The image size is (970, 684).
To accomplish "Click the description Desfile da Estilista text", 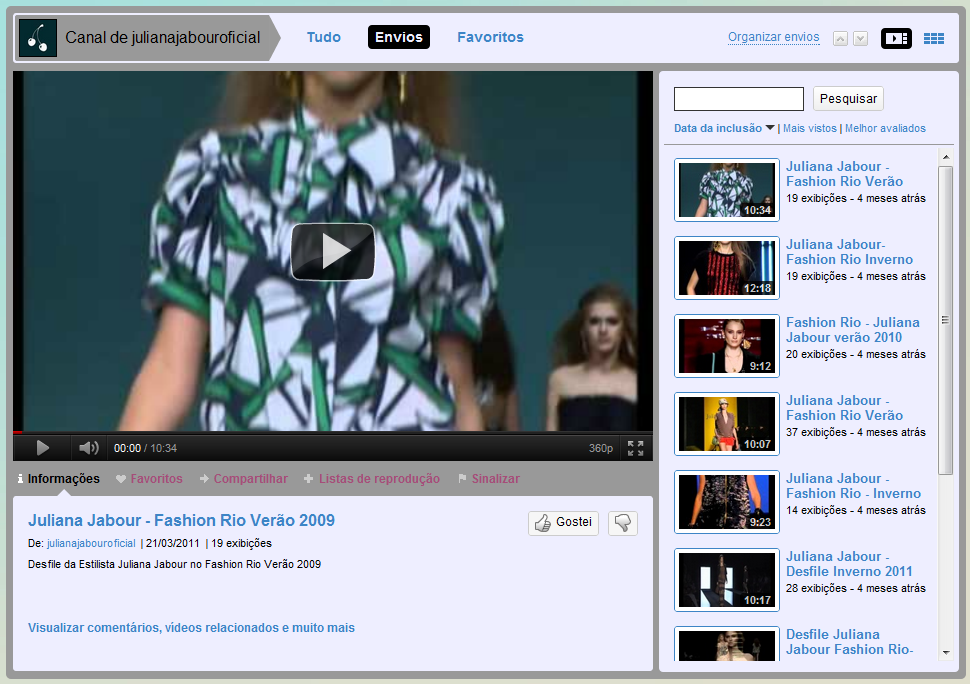I will pyautogui.click(x=174, y=564).
